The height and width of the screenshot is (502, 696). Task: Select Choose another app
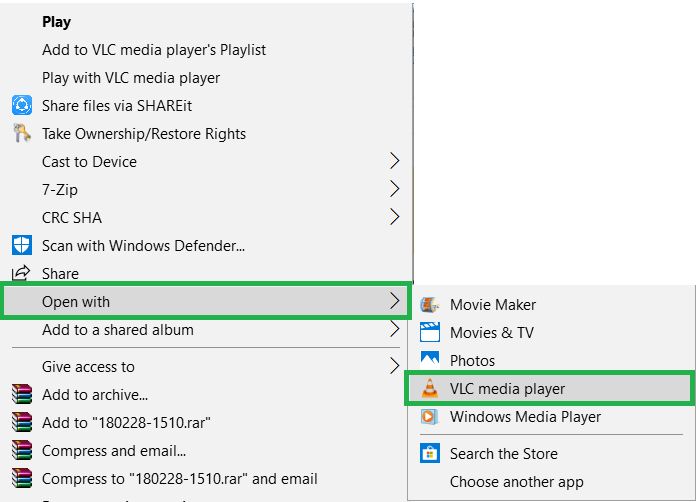517,482
